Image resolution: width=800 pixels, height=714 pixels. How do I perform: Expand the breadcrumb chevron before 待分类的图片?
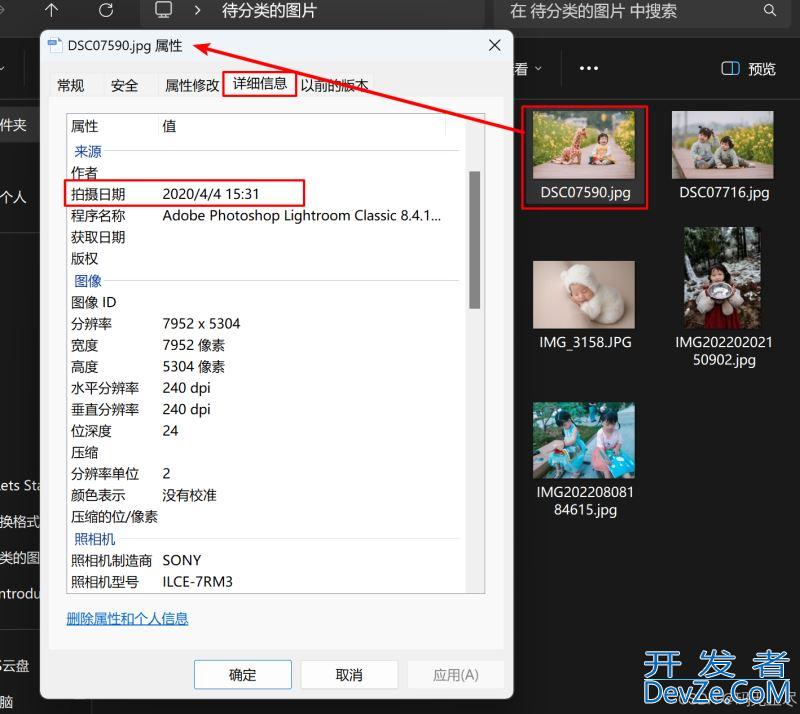click(197, 10)
